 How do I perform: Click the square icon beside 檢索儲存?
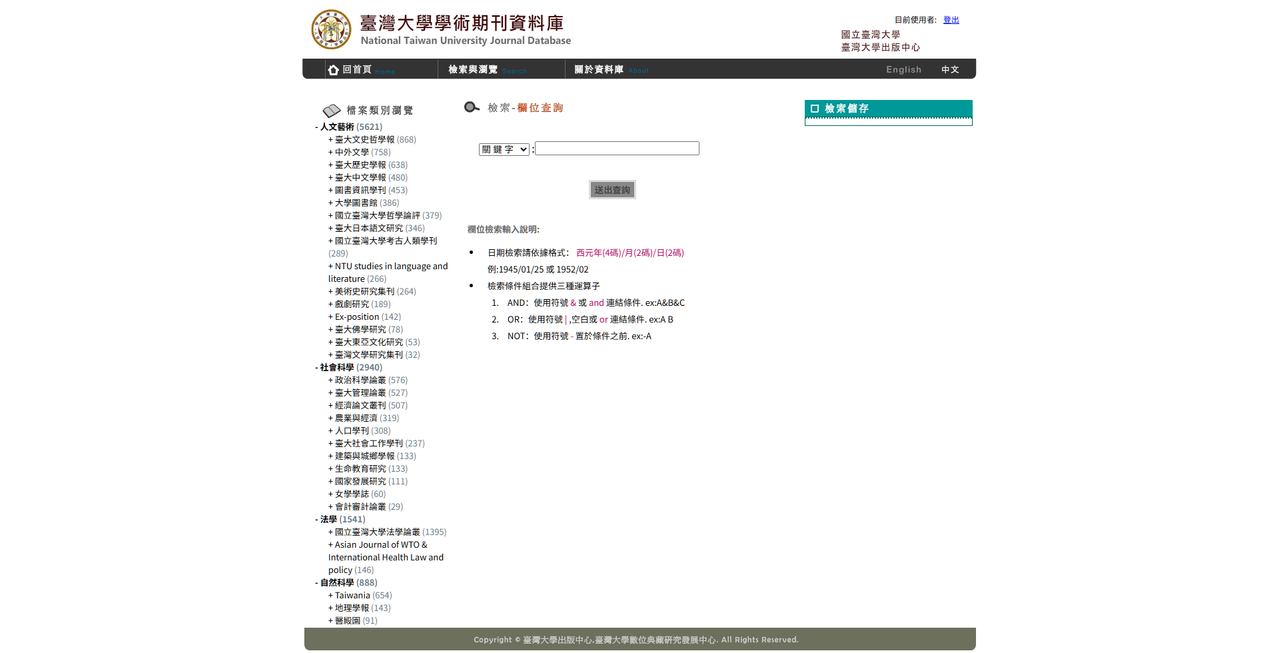click(815, 108)
